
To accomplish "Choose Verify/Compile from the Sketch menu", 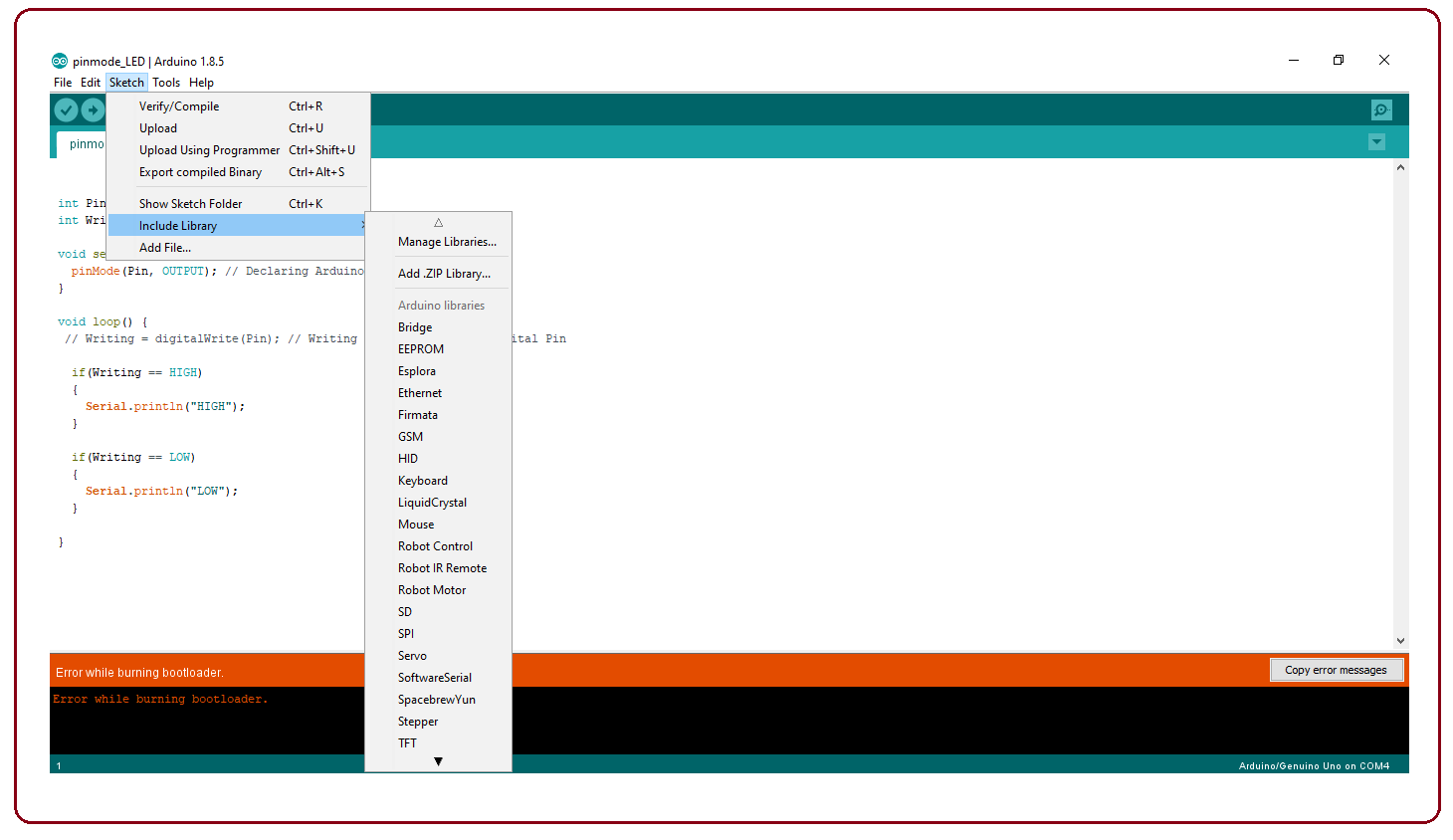I will pos(179,105).
